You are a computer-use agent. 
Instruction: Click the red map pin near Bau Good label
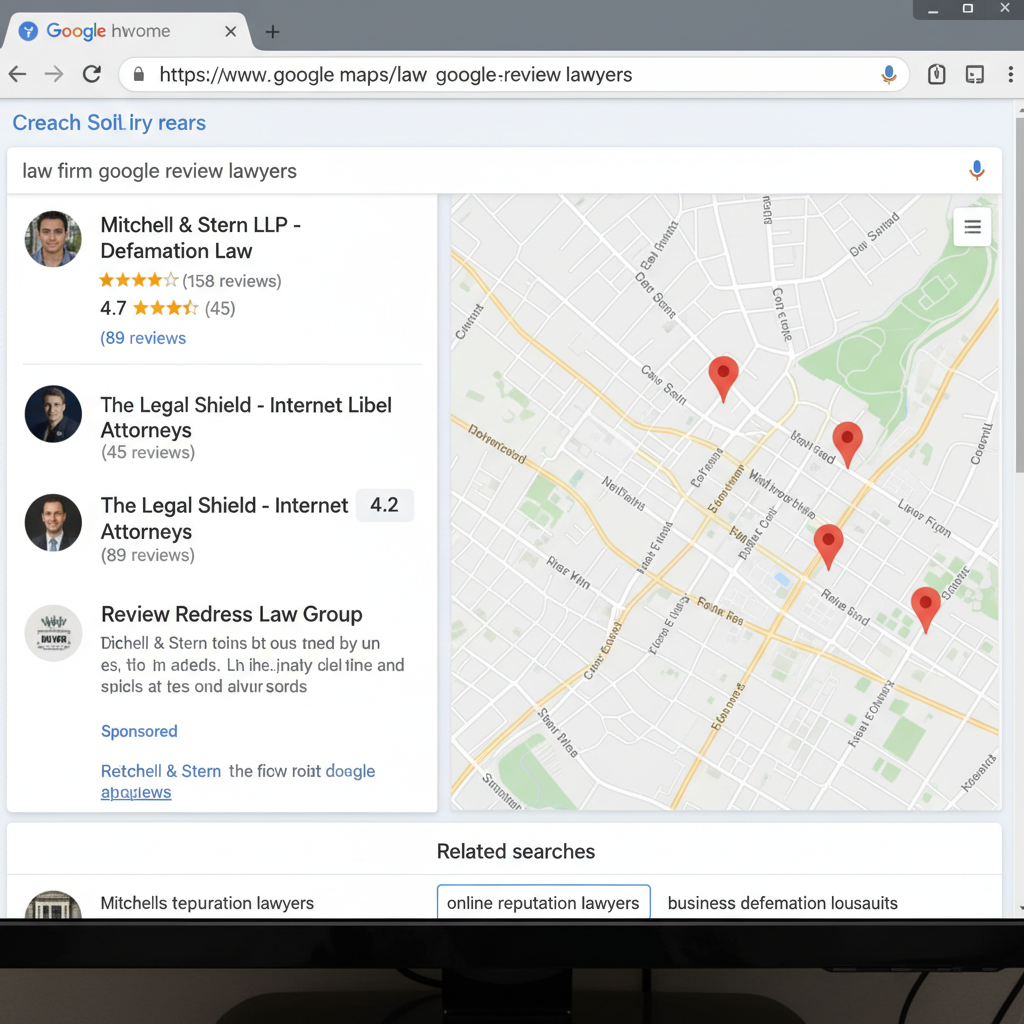[847, 444]
